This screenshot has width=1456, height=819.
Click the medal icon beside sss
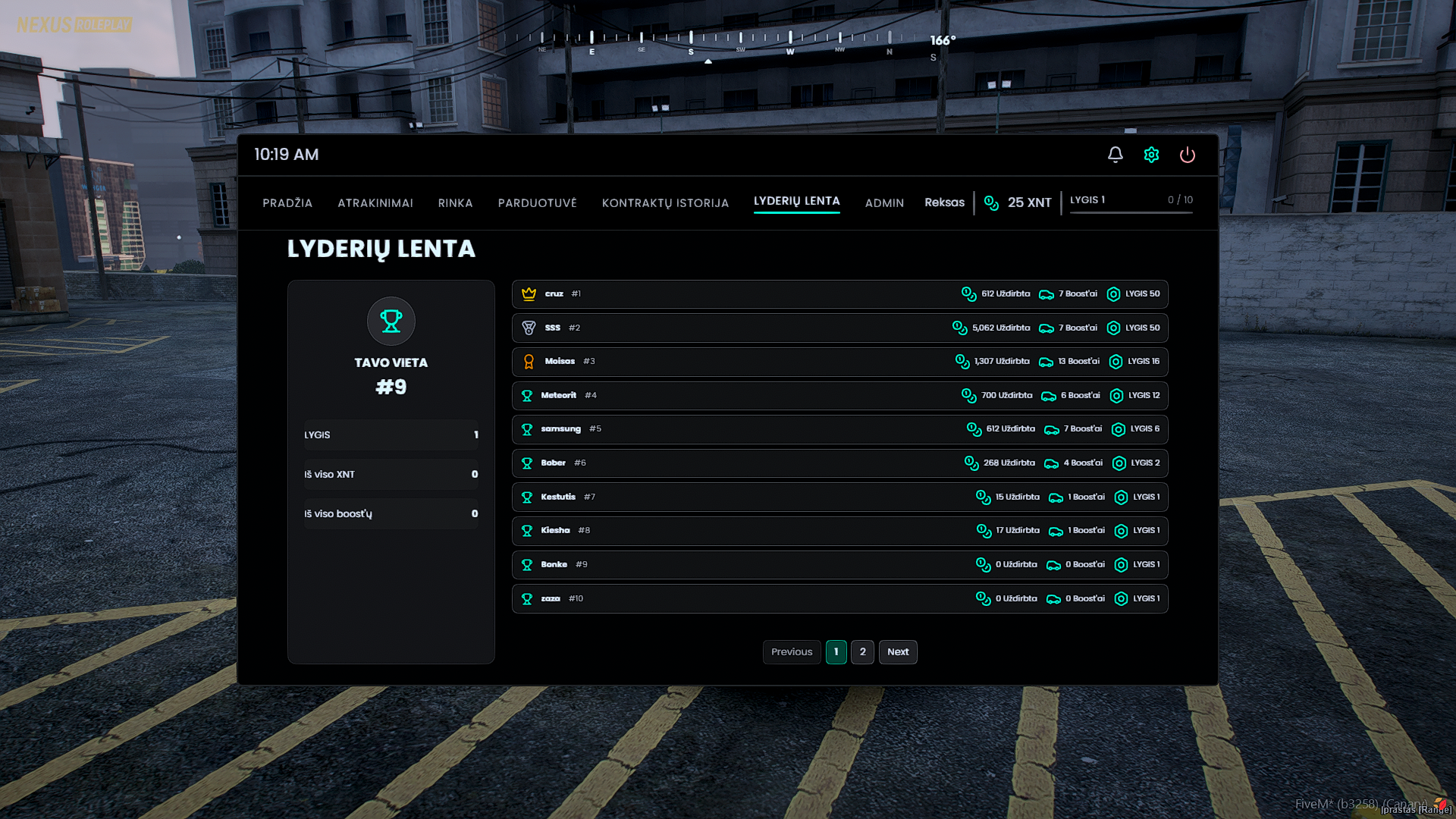click(x=529, y=328)
